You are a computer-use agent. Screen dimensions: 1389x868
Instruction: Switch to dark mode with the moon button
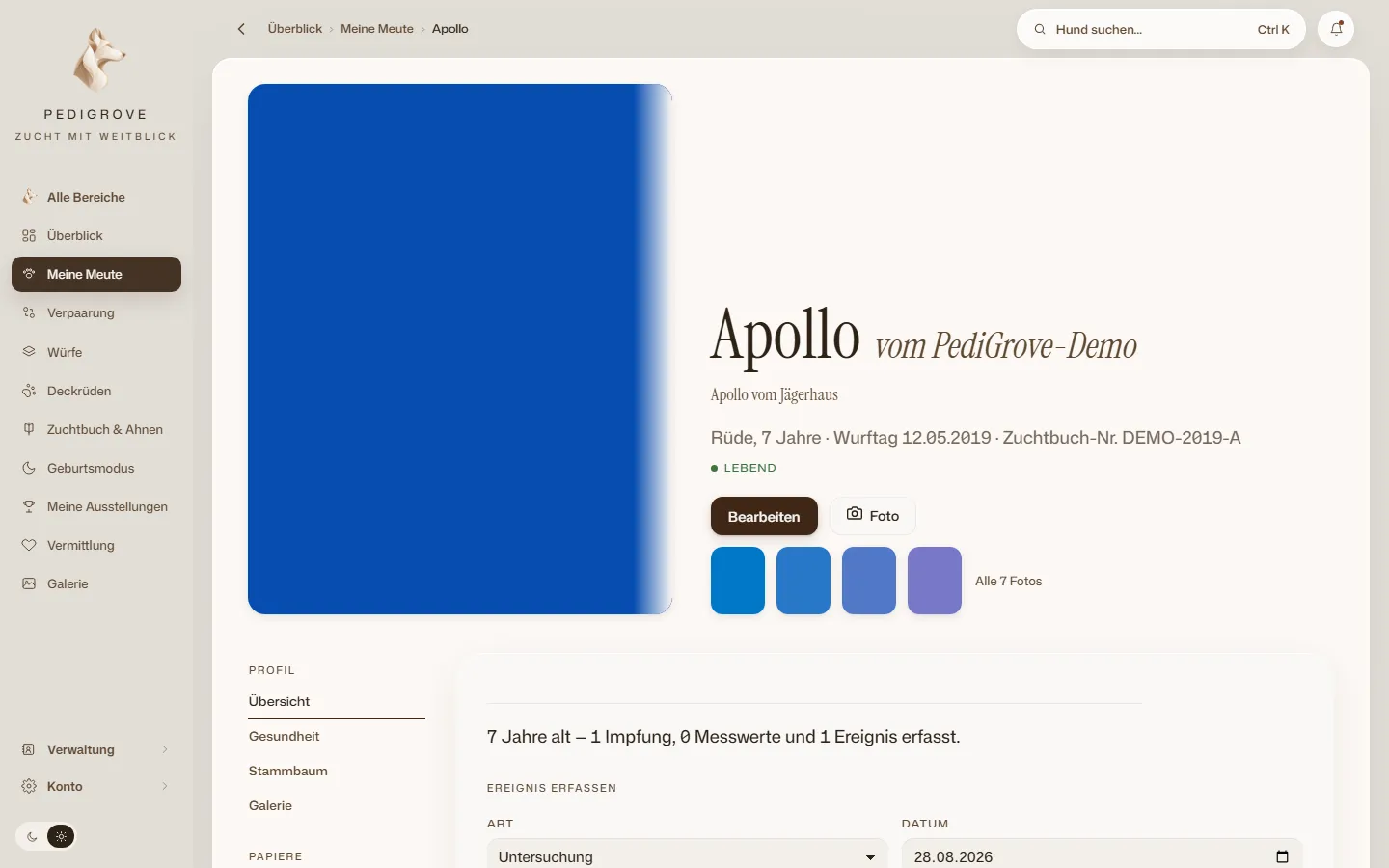pyautogui.click(x=32, y=836)
